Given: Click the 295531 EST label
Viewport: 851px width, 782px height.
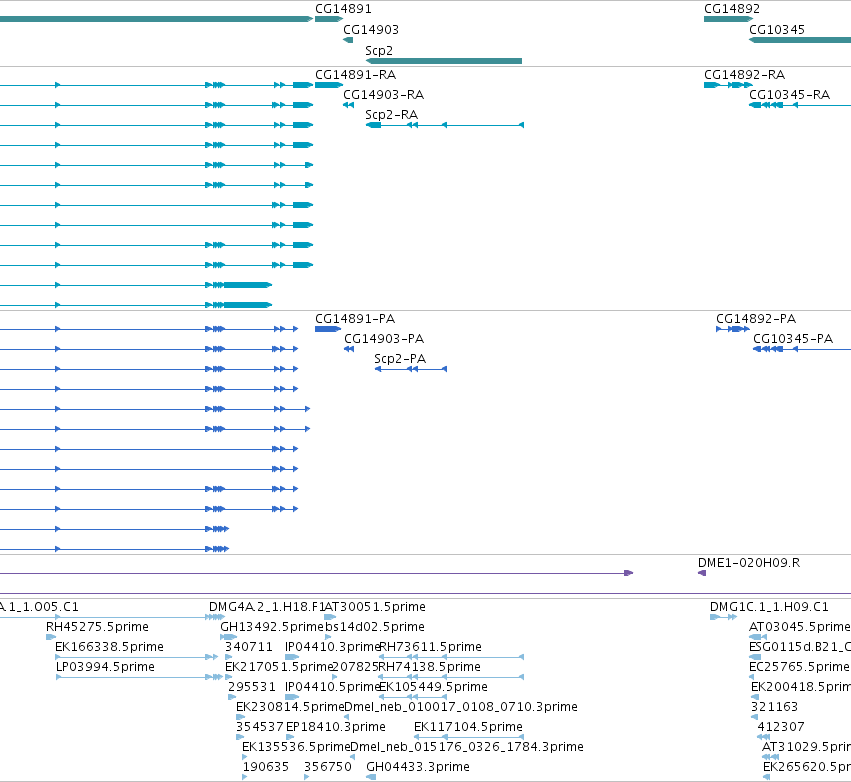Looking at the screenshot, I should point(252,687).
